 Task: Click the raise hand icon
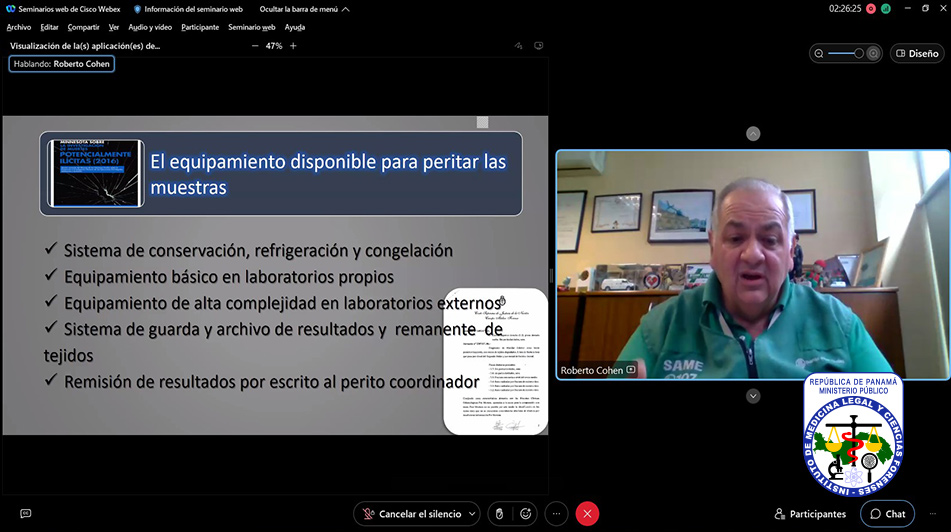point(499,514)
